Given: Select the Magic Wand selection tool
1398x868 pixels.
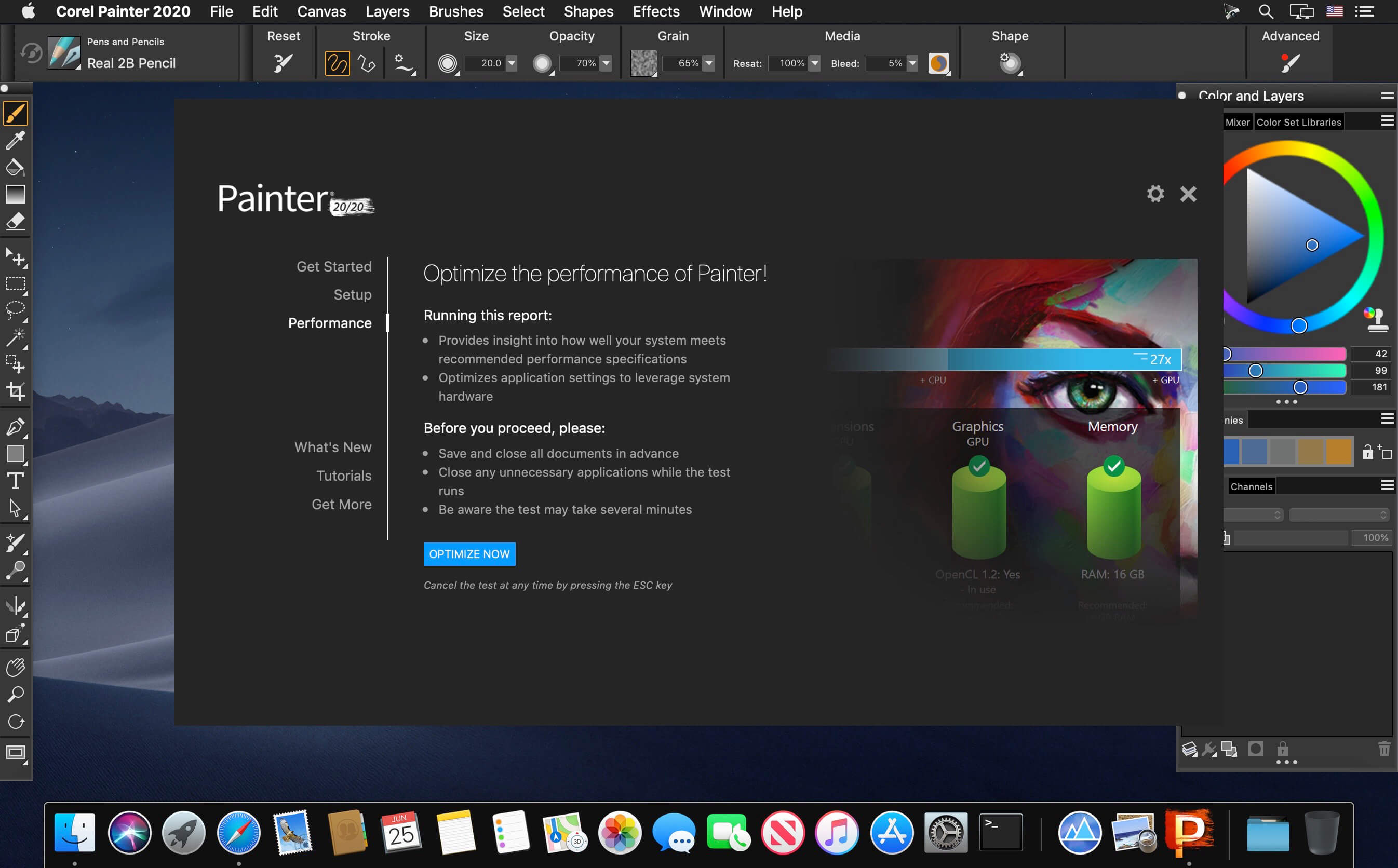Looking at the screenshot, I should (14, 334).
